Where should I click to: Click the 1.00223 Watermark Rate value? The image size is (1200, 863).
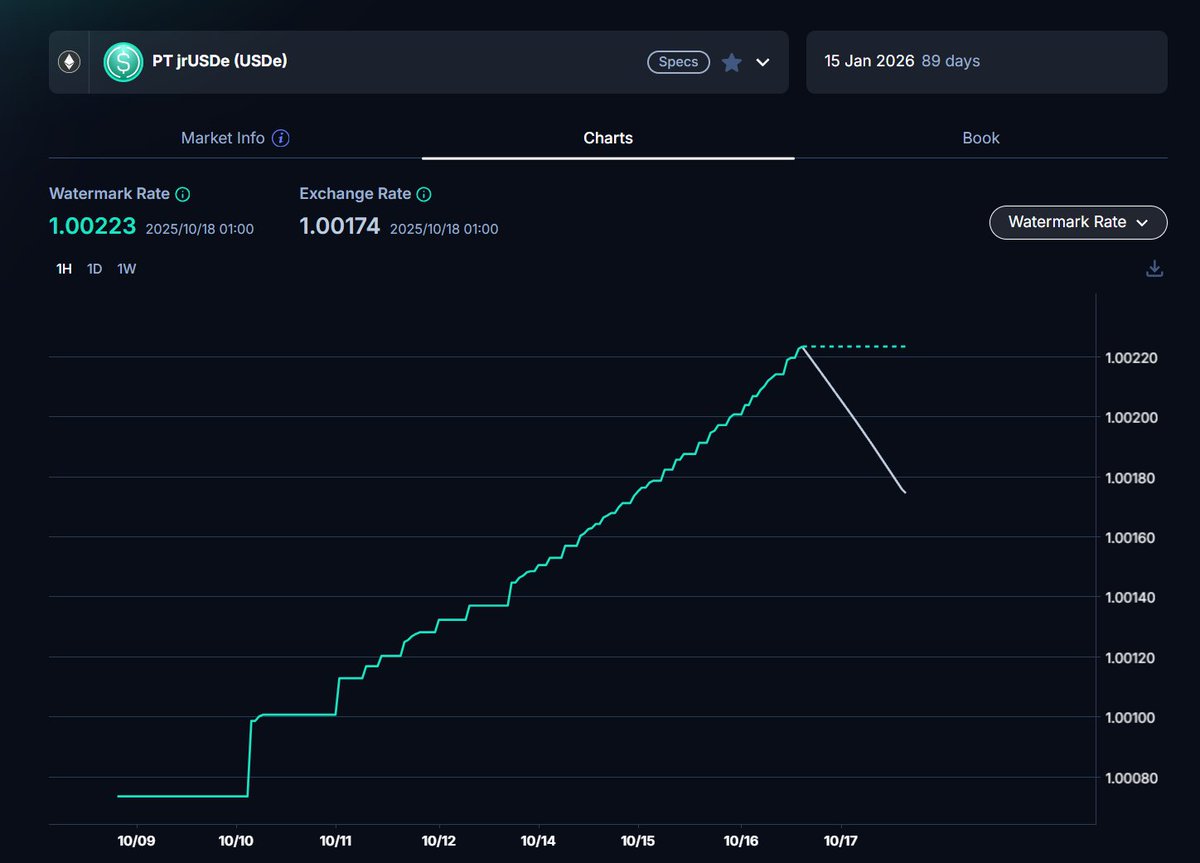92,226
